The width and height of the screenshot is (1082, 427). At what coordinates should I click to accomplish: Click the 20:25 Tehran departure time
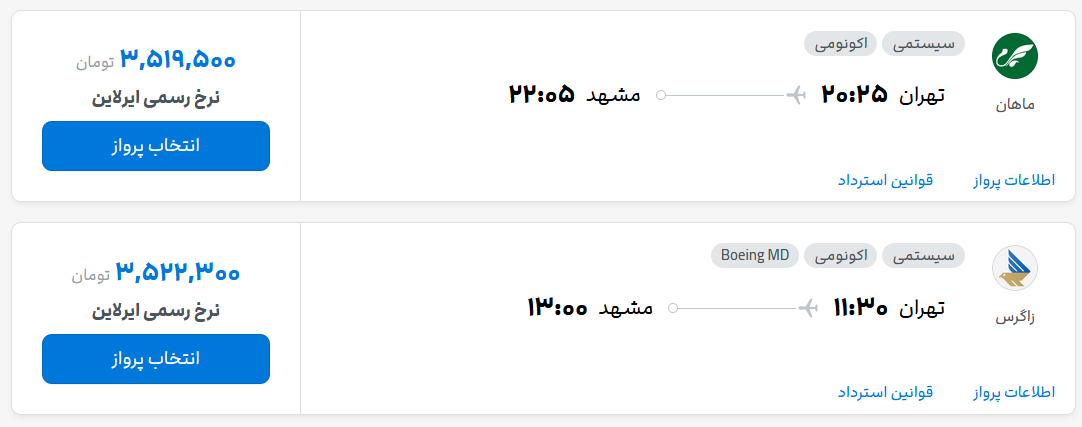tap(855, 95)
